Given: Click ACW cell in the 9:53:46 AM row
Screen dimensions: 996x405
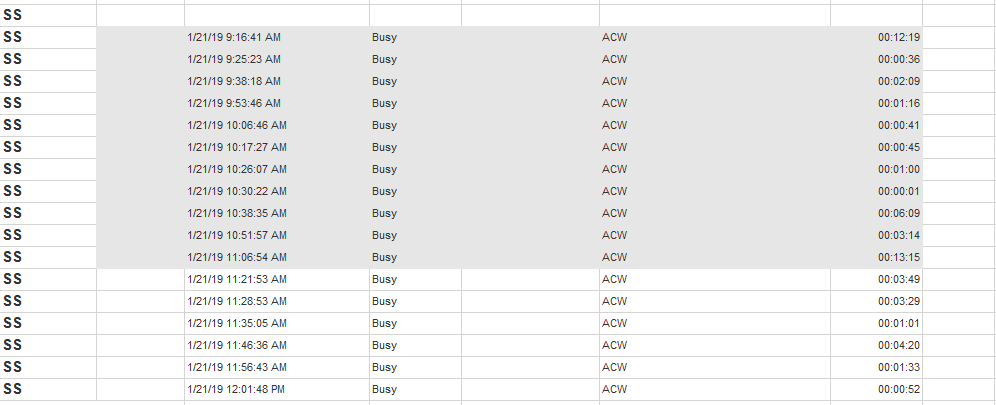Looking at the screenshot, I should pyautogui.click(x=715, y=103).
